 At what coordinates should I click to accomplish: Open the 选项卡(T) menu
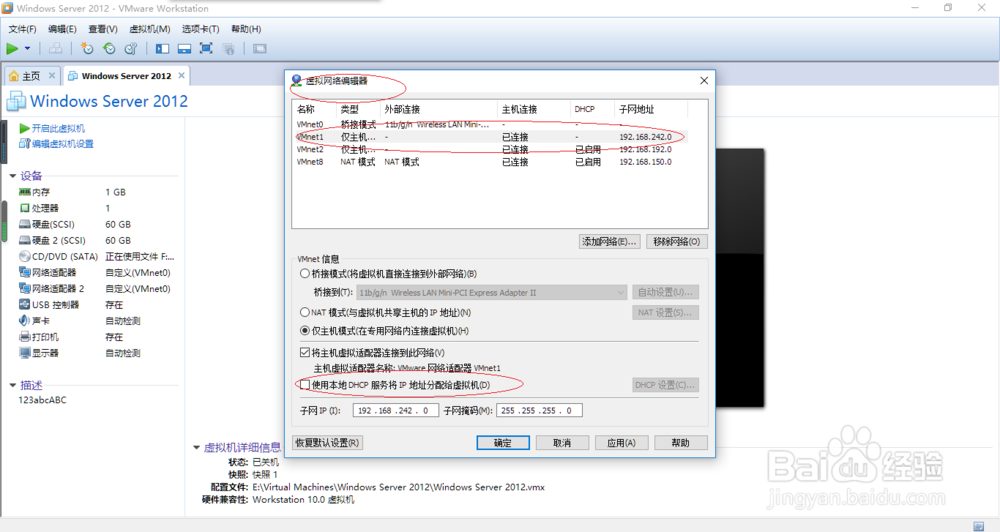[x=200, y=29]
